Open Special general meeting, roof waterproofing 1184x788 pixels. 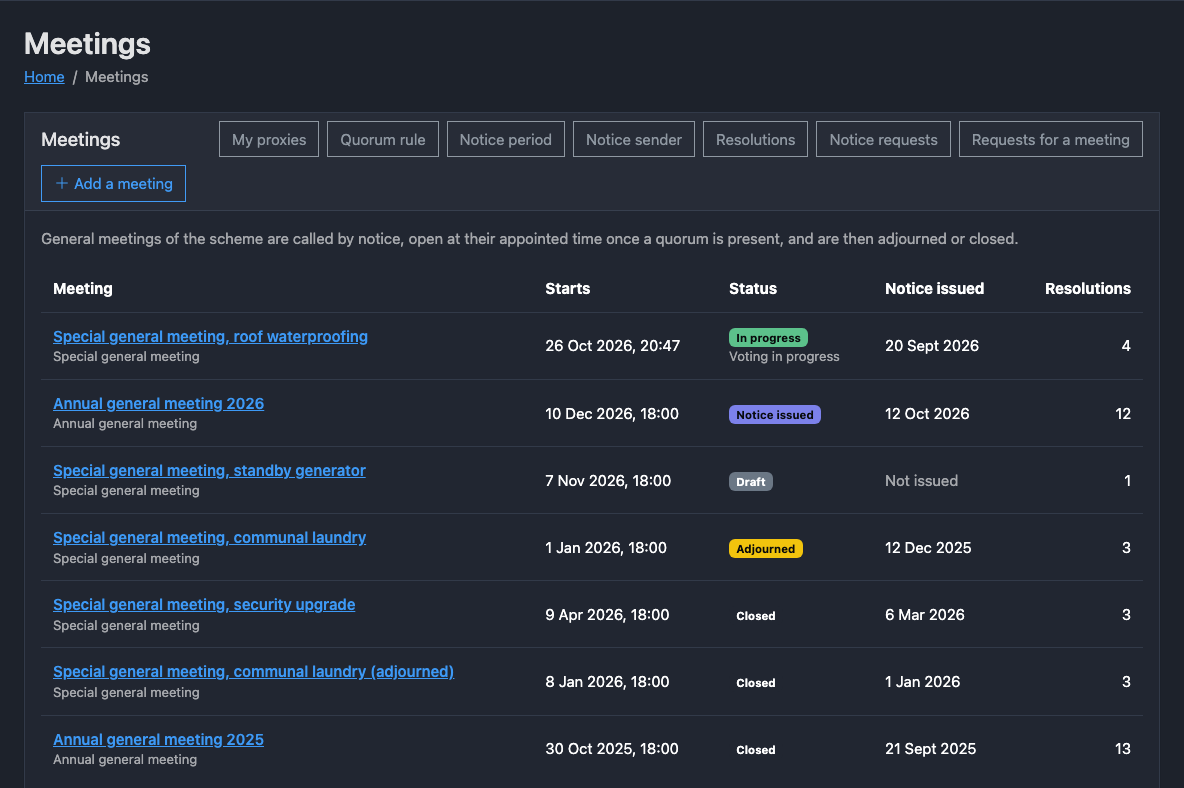210,337
